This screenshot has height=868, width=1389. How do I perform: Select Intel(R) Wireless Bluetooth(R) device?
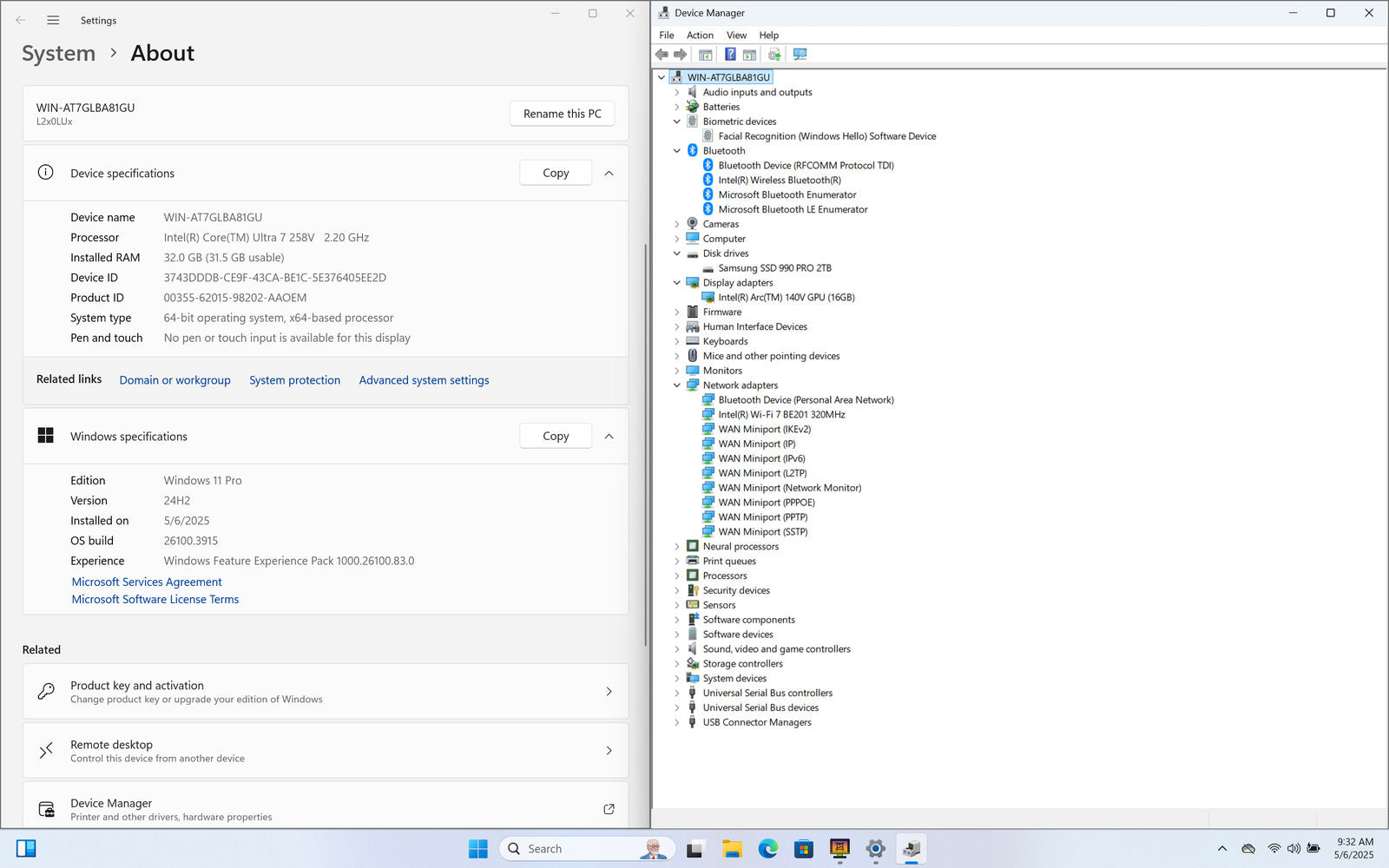779,181
